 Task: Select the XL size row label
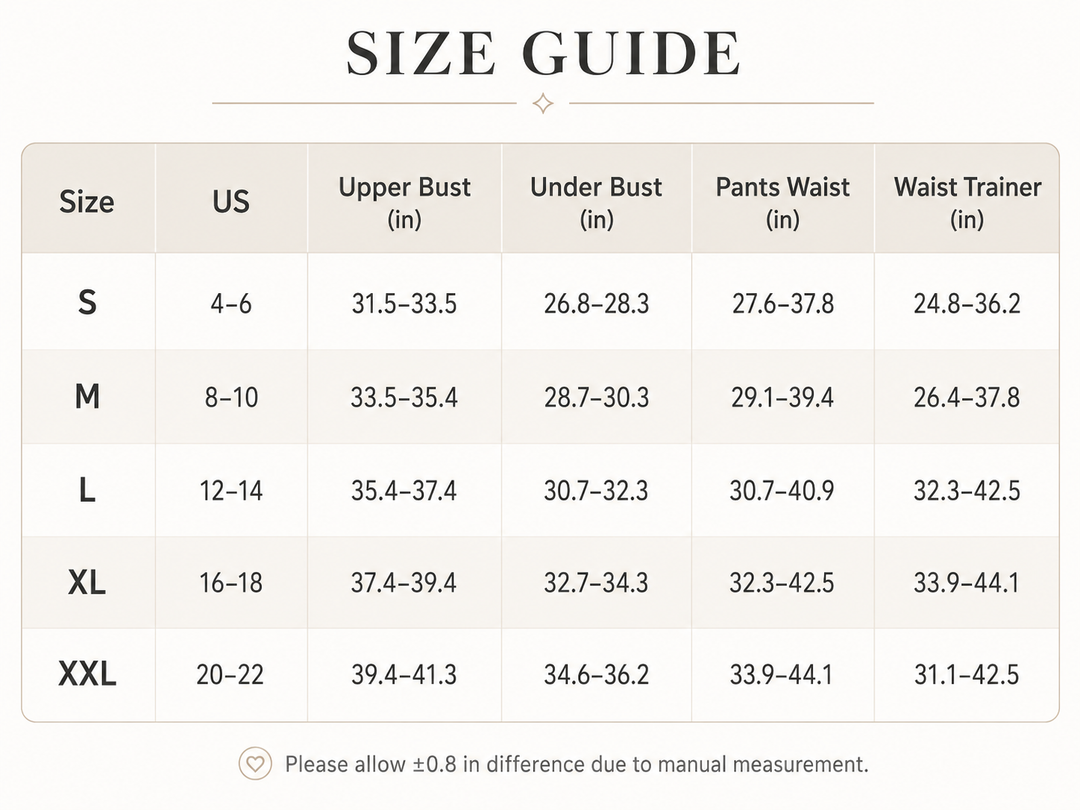coord(87,583)
